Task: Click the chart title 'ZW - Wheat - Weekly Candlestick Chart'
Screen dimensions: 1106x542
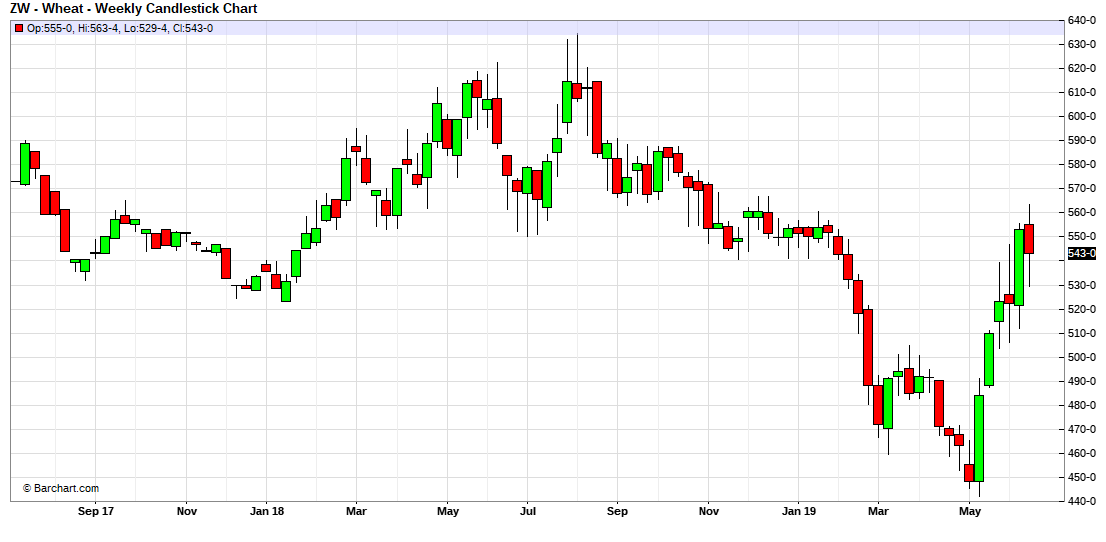Action: tap(133, 8)
